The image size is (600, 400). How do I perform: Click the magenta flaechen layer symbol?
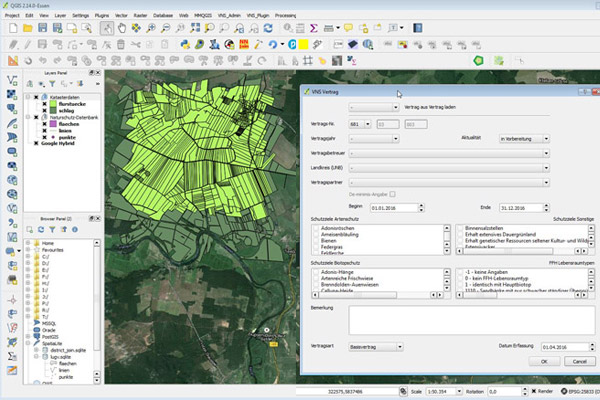53,124
